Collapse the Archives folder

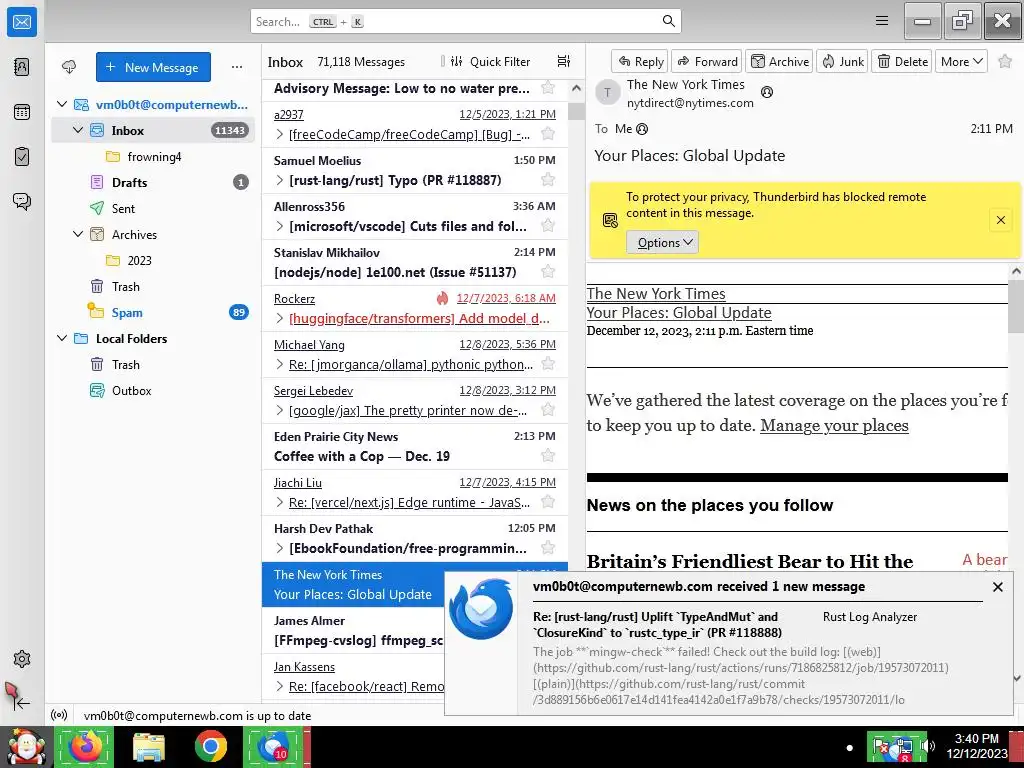coord(78,234)
